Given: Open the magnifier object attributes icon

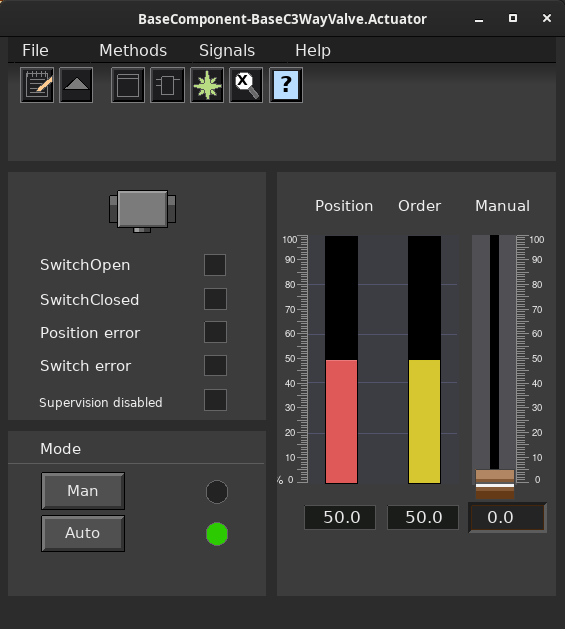Looking at the screenshot, I should click(x=246, y=85).
